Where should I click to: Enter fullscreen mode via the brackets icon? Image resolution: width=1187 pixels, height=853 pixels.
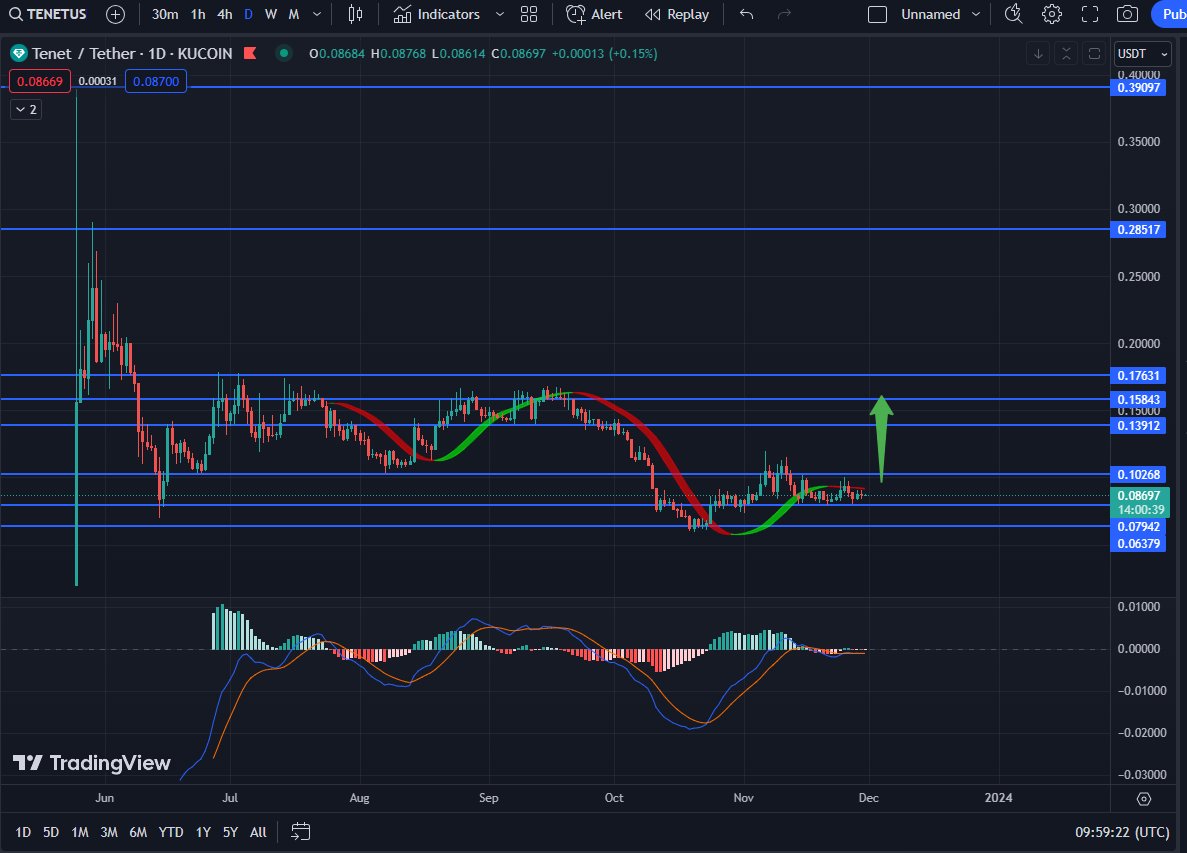(x=1090, y=14)
